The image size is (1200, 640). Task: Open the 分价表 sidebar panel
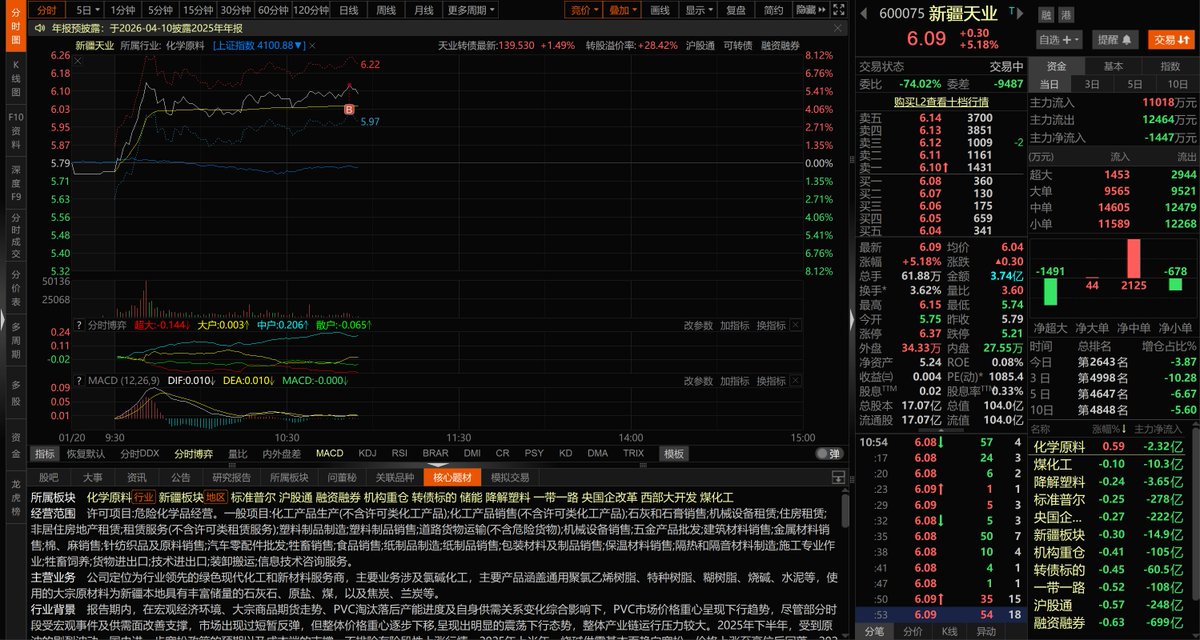coord(15,287)
